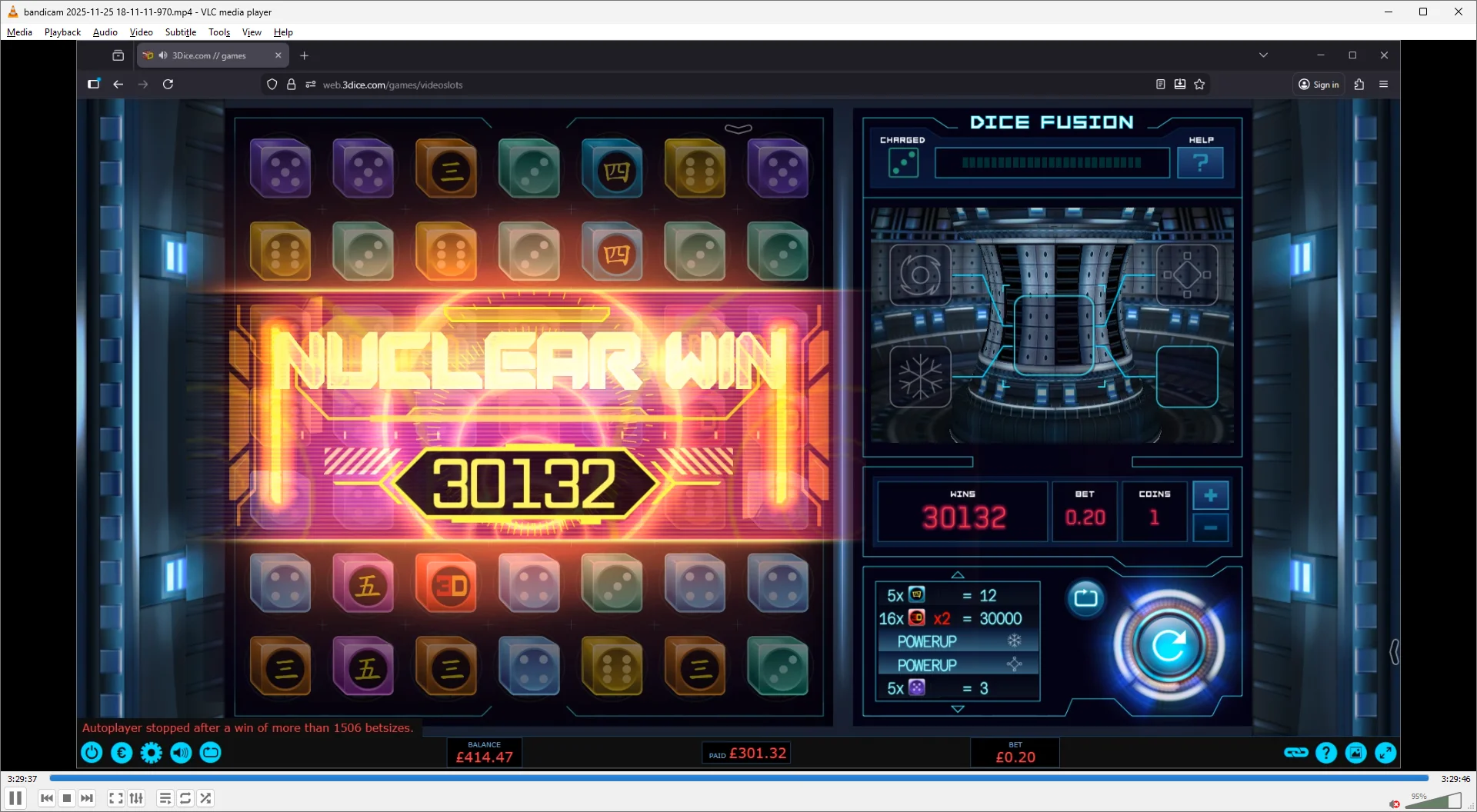Expand the browser list-all-tabs chevron
Screen dimensions: 1477x812
pos(1263,55)
